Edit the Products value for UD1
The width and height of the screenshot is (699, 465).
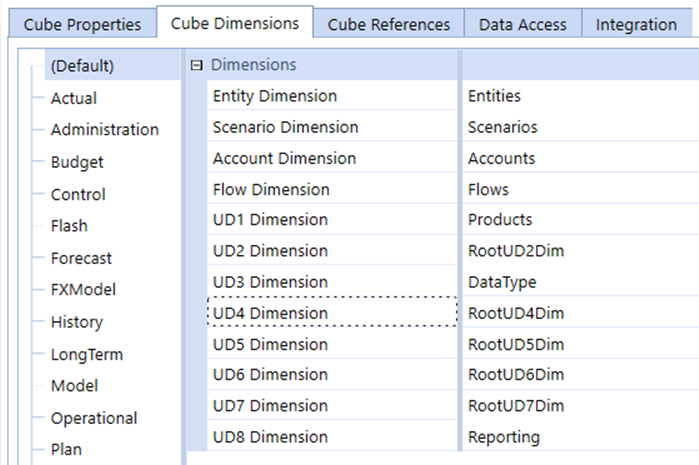click(x=580, y=219)
